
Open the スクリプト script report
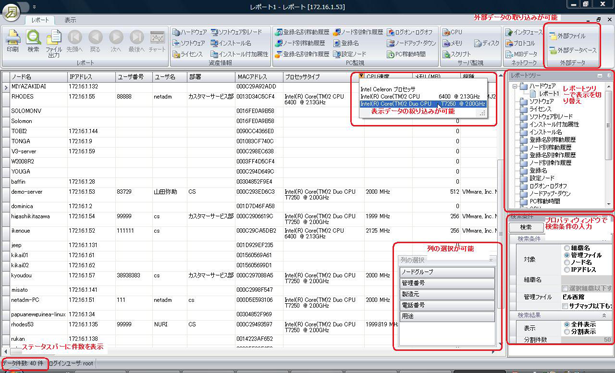click(x=457, y=54)
